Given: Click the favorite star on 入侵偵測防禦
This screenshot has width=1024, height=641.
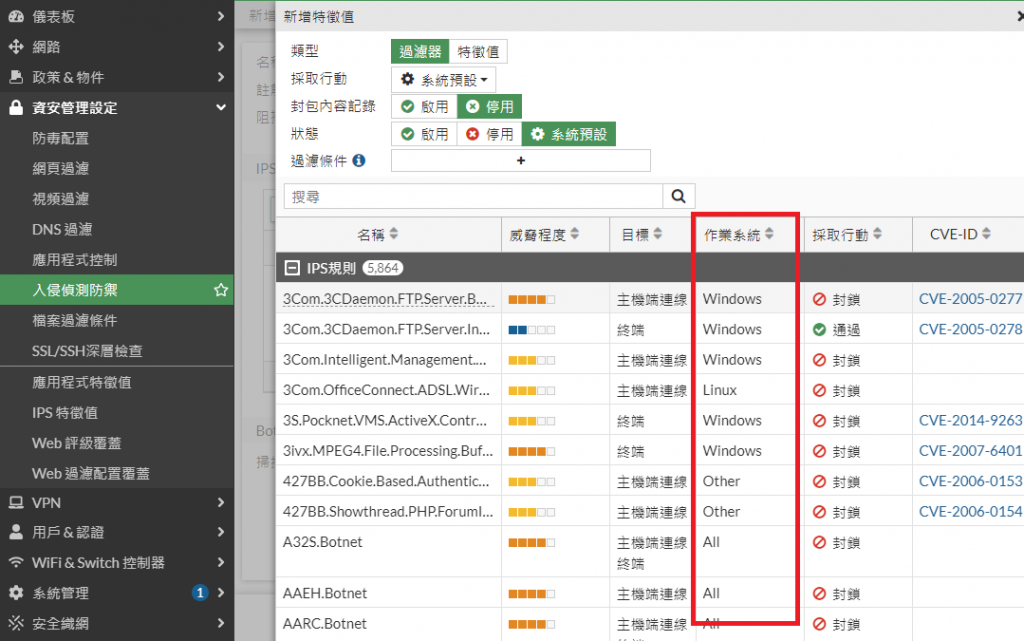Looking at the screenshot, I should tap(220, 290).
